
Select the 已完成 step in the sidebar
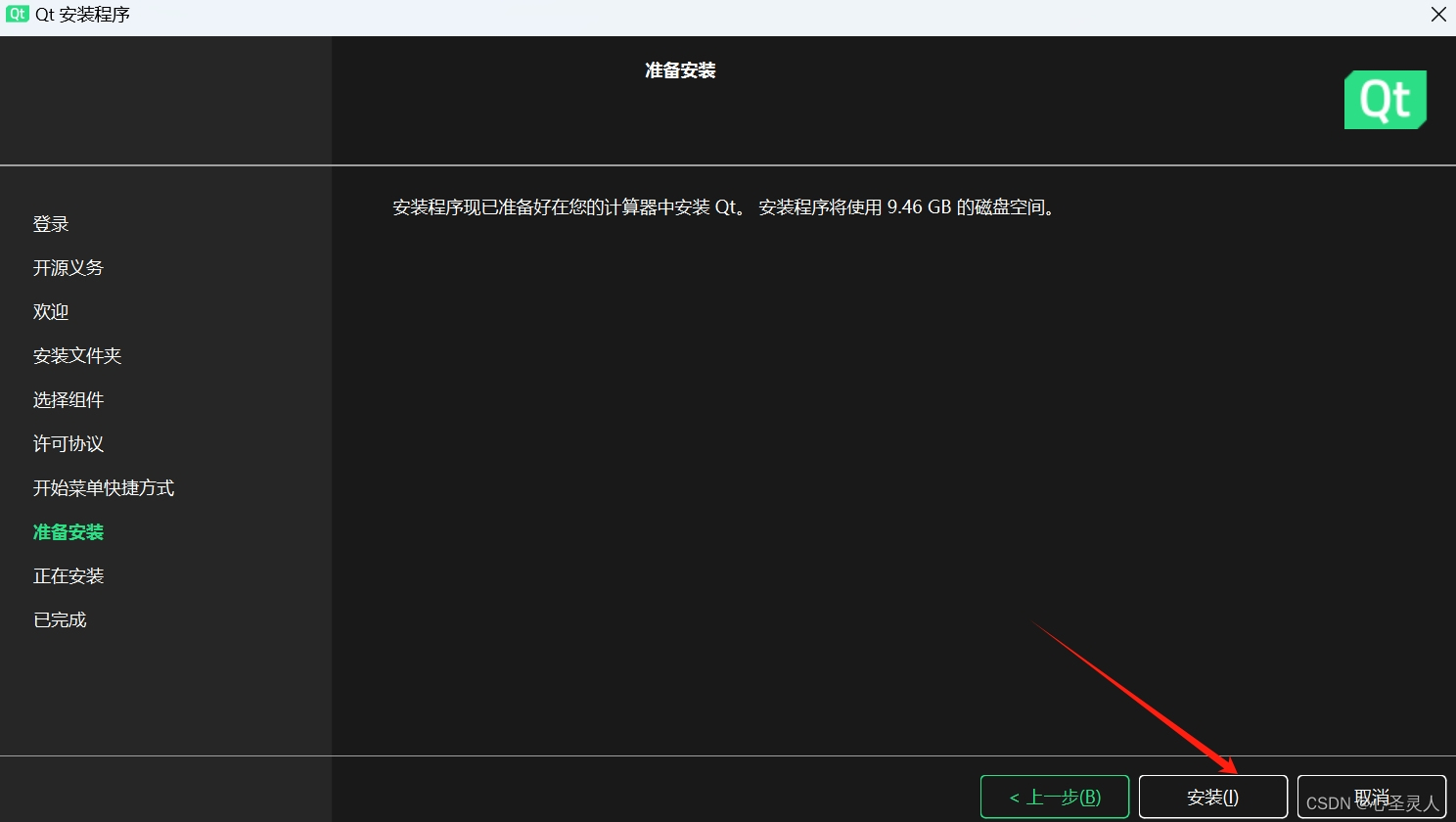(59, 618)
